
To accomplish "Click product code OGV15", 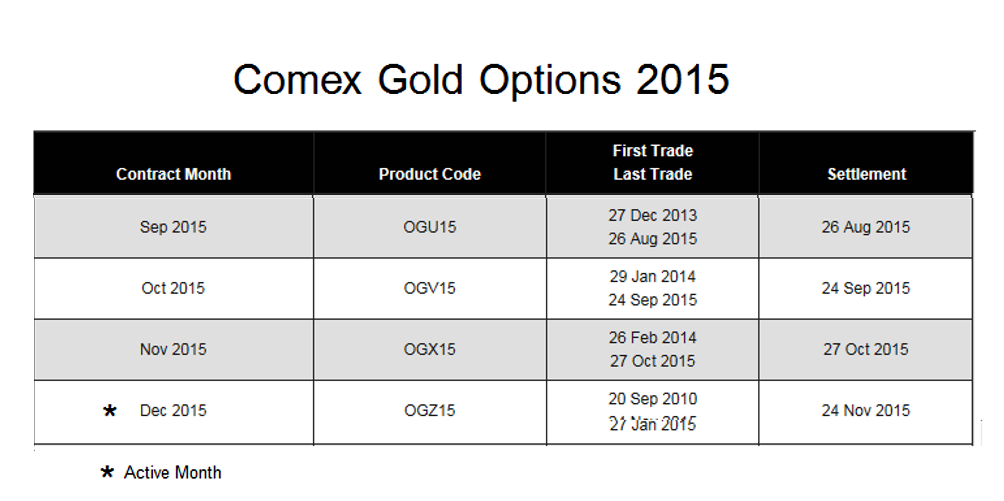I will click(x=430, y=288).
